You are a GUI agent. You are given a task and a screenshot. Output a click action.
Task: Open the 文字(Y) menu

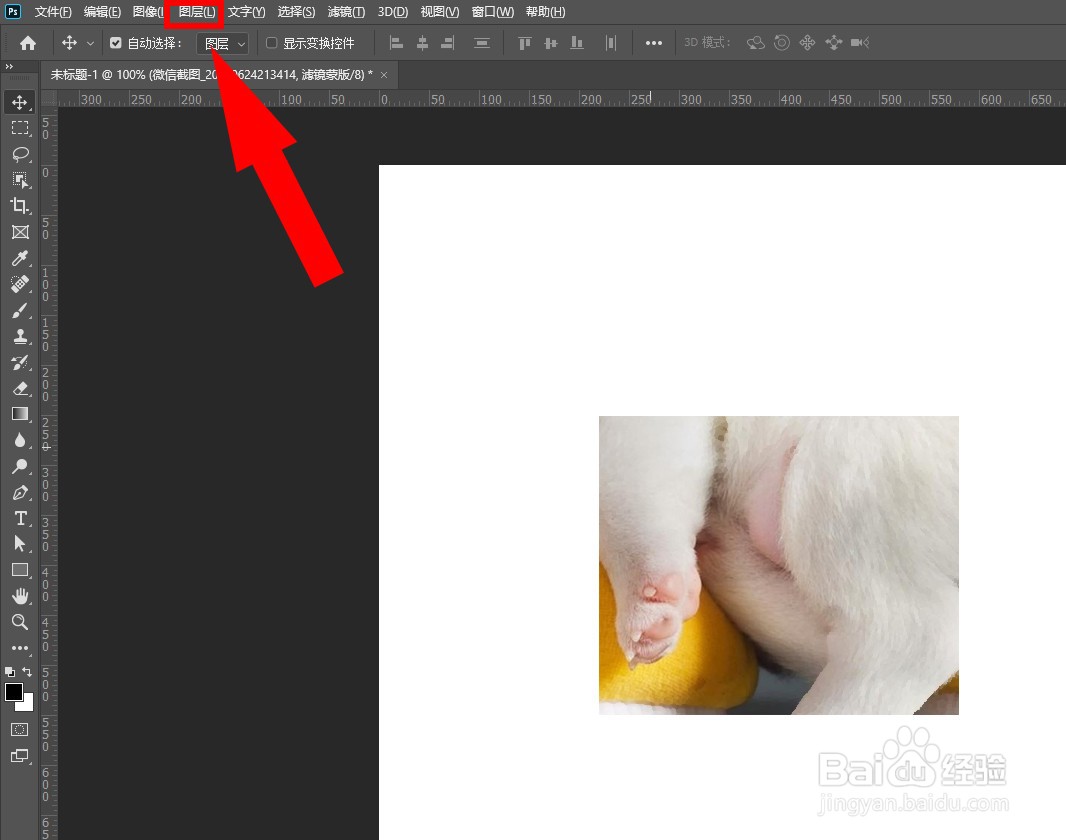[x=246, y=12]
